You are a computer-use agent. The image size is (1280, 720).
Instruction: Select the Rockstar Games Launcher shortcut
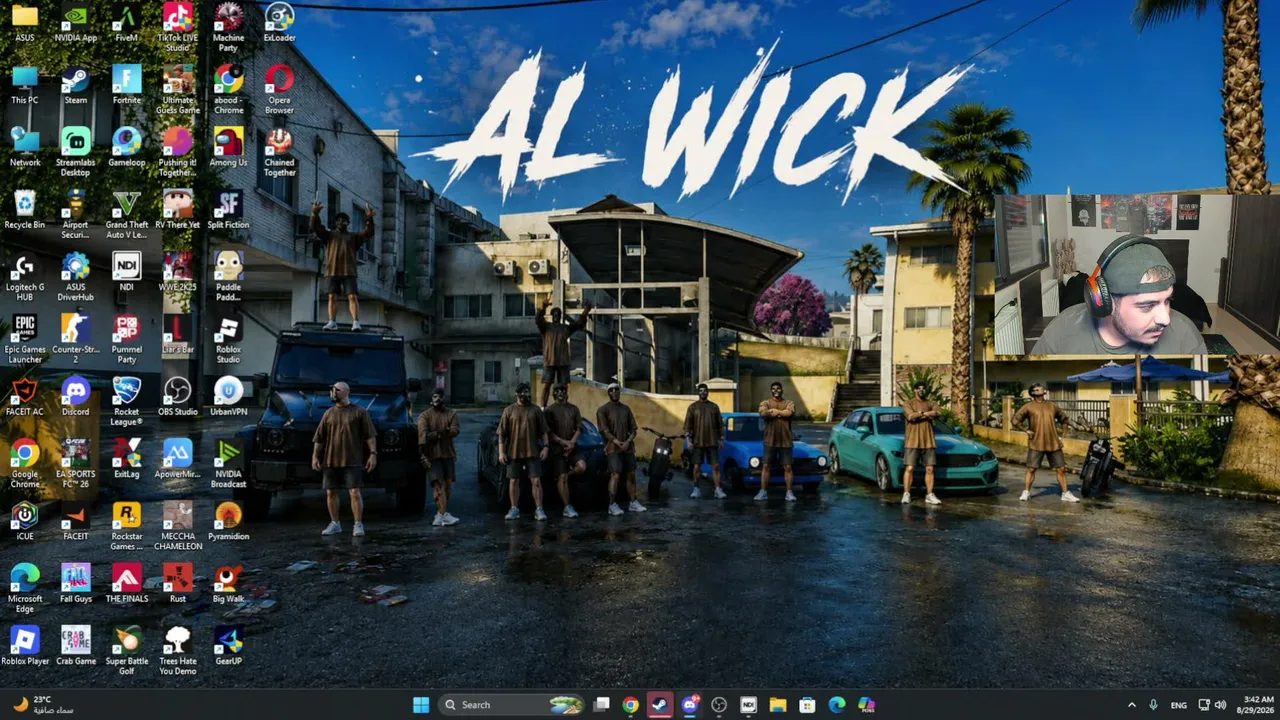[127, 525]
